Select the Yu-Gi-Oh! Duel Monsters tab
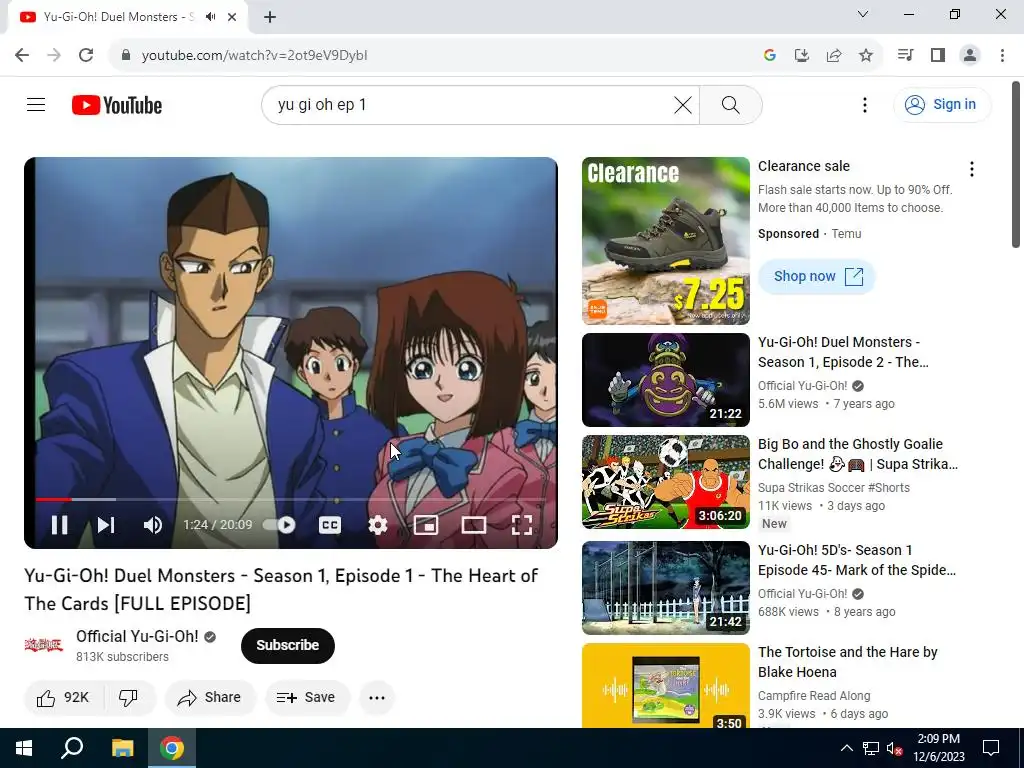The width and height of the screenshot is (1024, 768). tap(118, 17)
